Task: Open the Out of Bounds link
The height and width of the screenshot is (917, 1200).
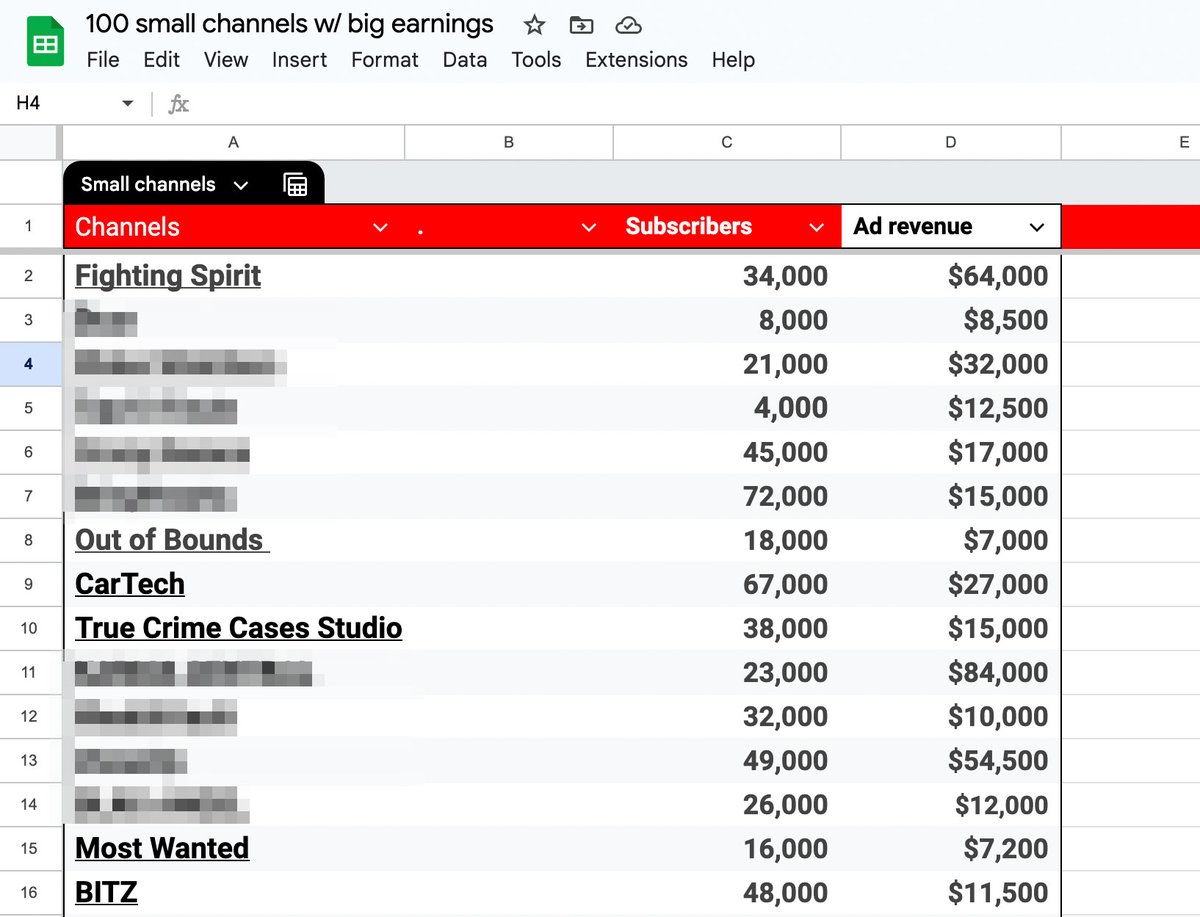Action: point(172,540)
